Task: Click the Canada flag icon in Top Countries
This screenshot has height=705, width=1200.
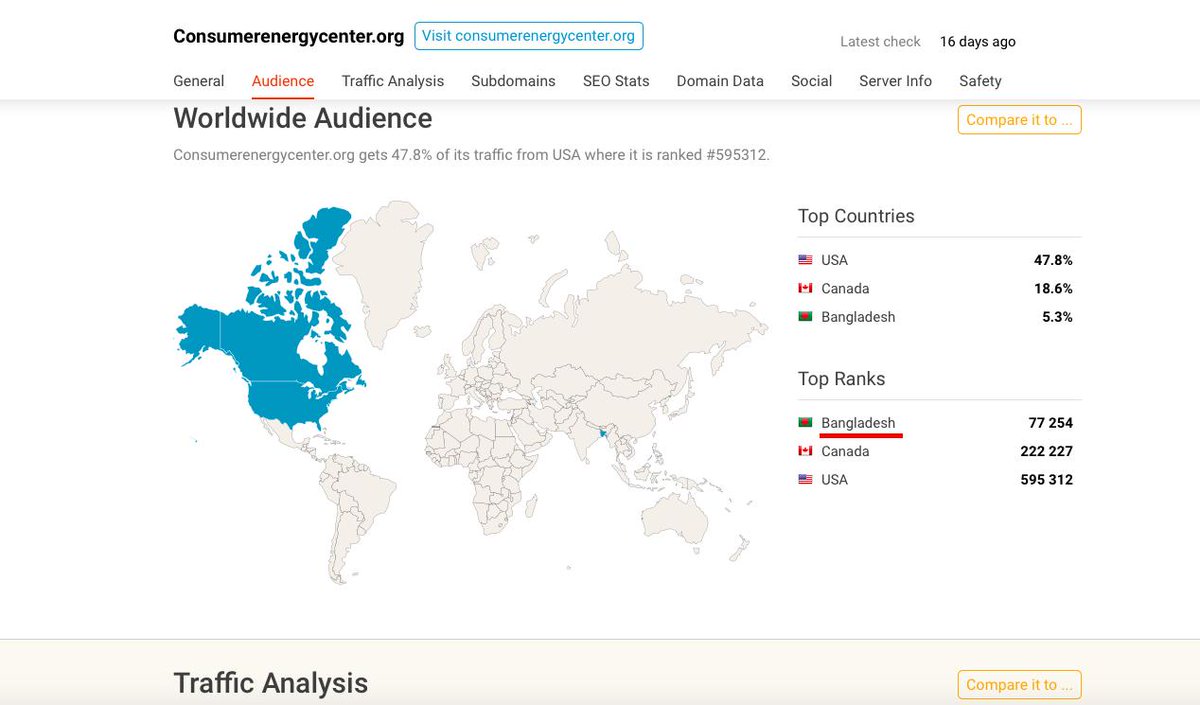Action: pyautogui.click(x=805, y=288)
